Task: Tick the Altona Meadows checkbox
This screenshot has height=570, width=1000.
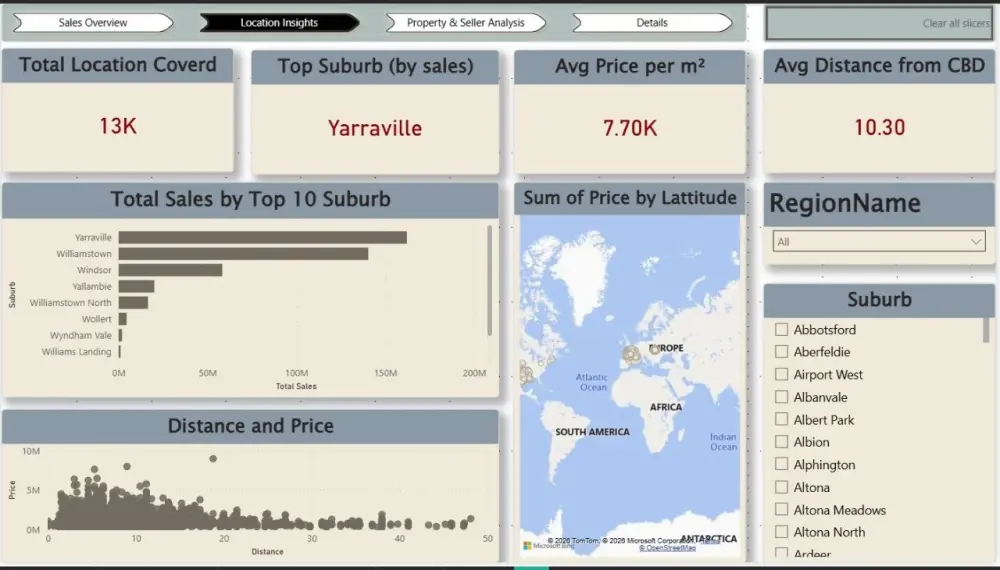Action: 781,509
